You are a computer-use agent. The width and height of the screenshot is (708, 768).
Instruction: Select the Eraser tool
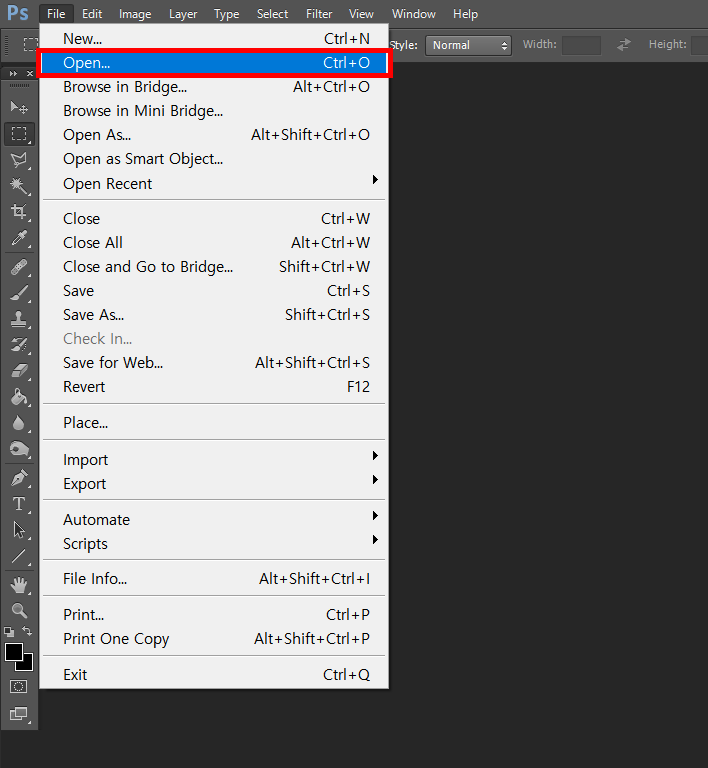pos(19,371)
